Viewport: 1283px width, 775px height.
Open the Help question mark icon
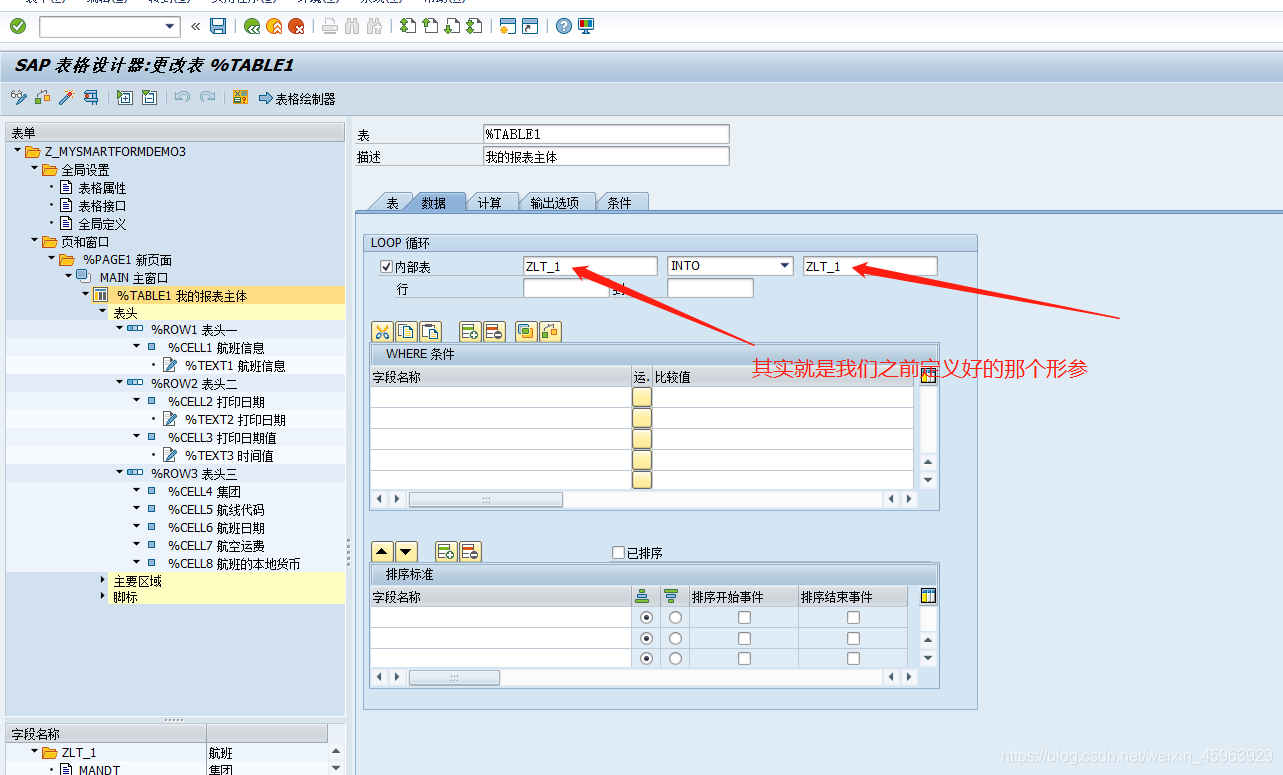point(564,27)
